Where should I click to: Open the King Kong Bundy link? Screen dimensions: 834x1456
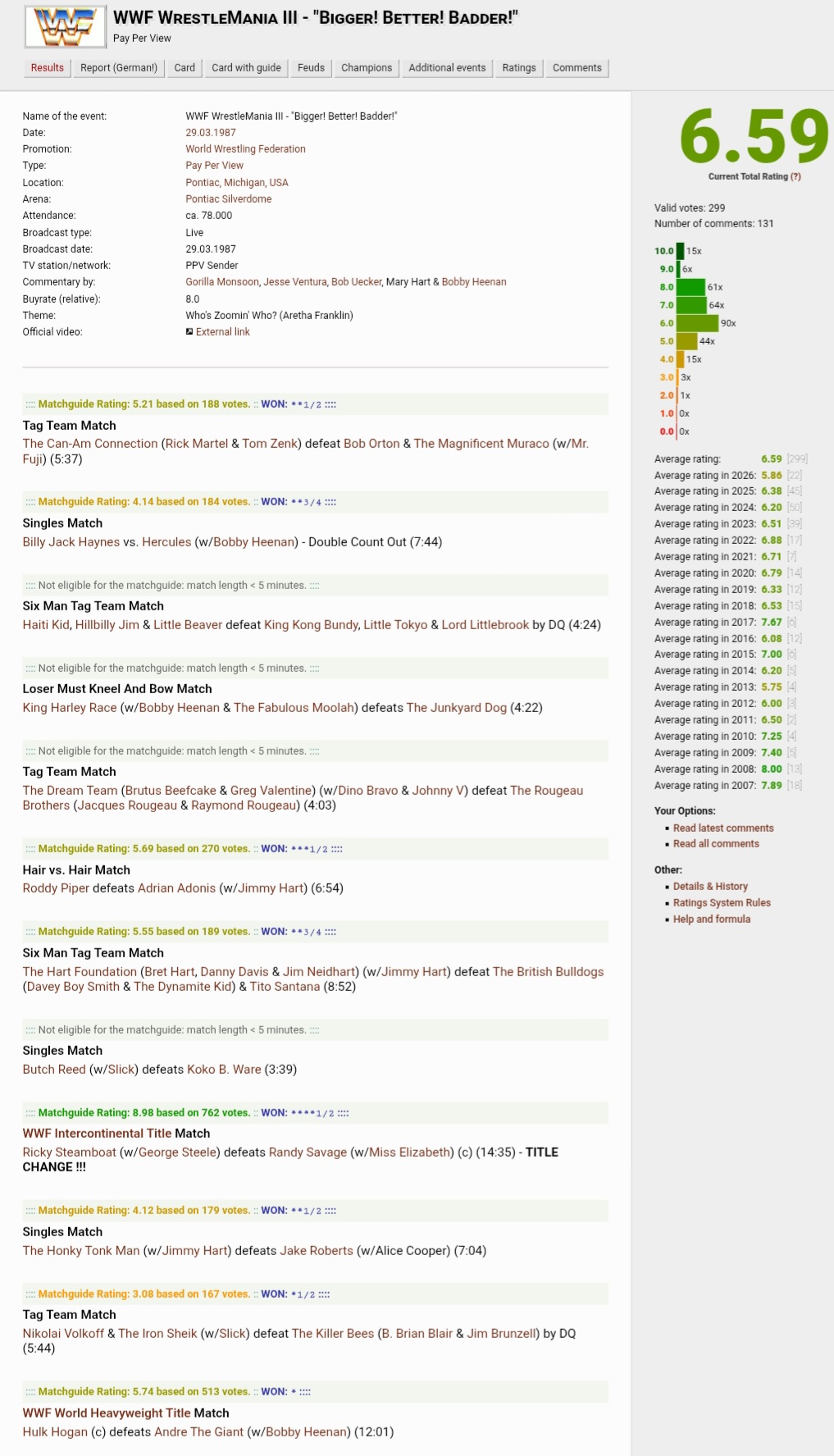point(311,625)
